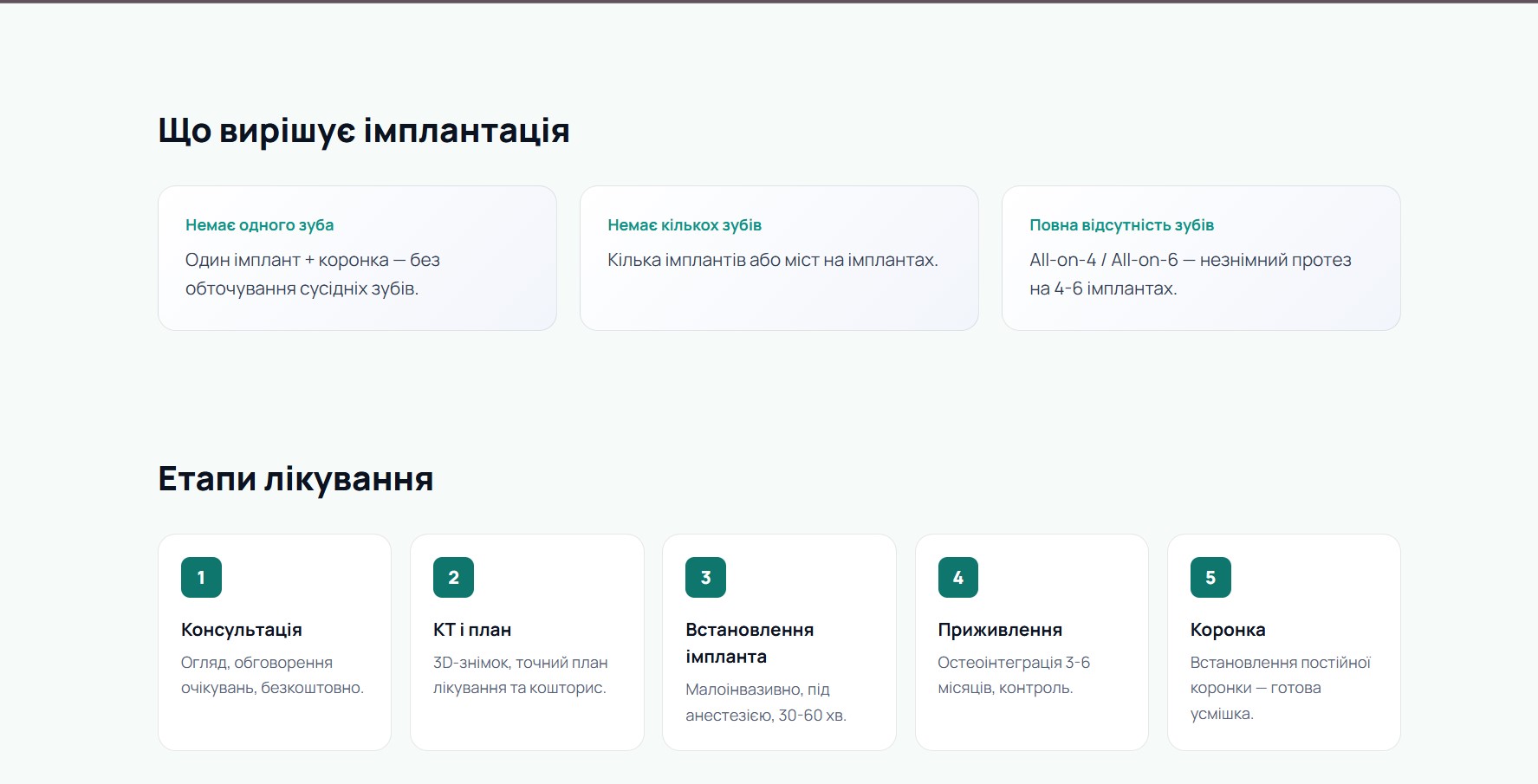Click the 'Коронка' step title
This screenshot has height=784, width=1538.
tap(1228, 630)
